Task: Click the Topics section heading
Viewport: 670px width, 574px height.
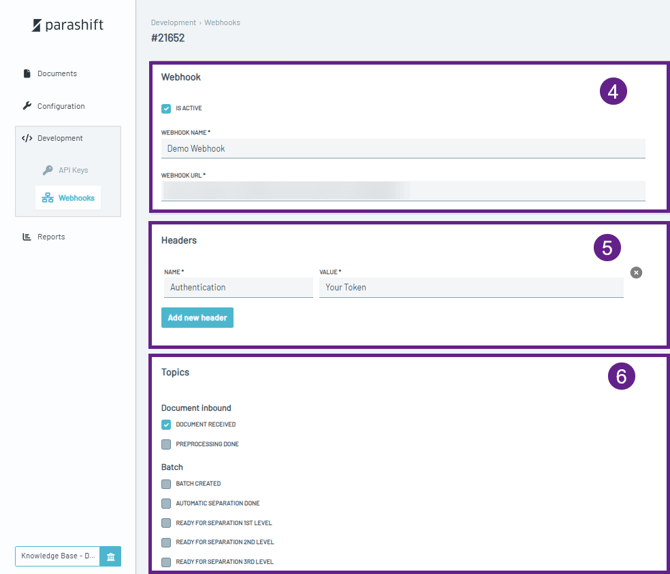Action: (x=175, y=372)
